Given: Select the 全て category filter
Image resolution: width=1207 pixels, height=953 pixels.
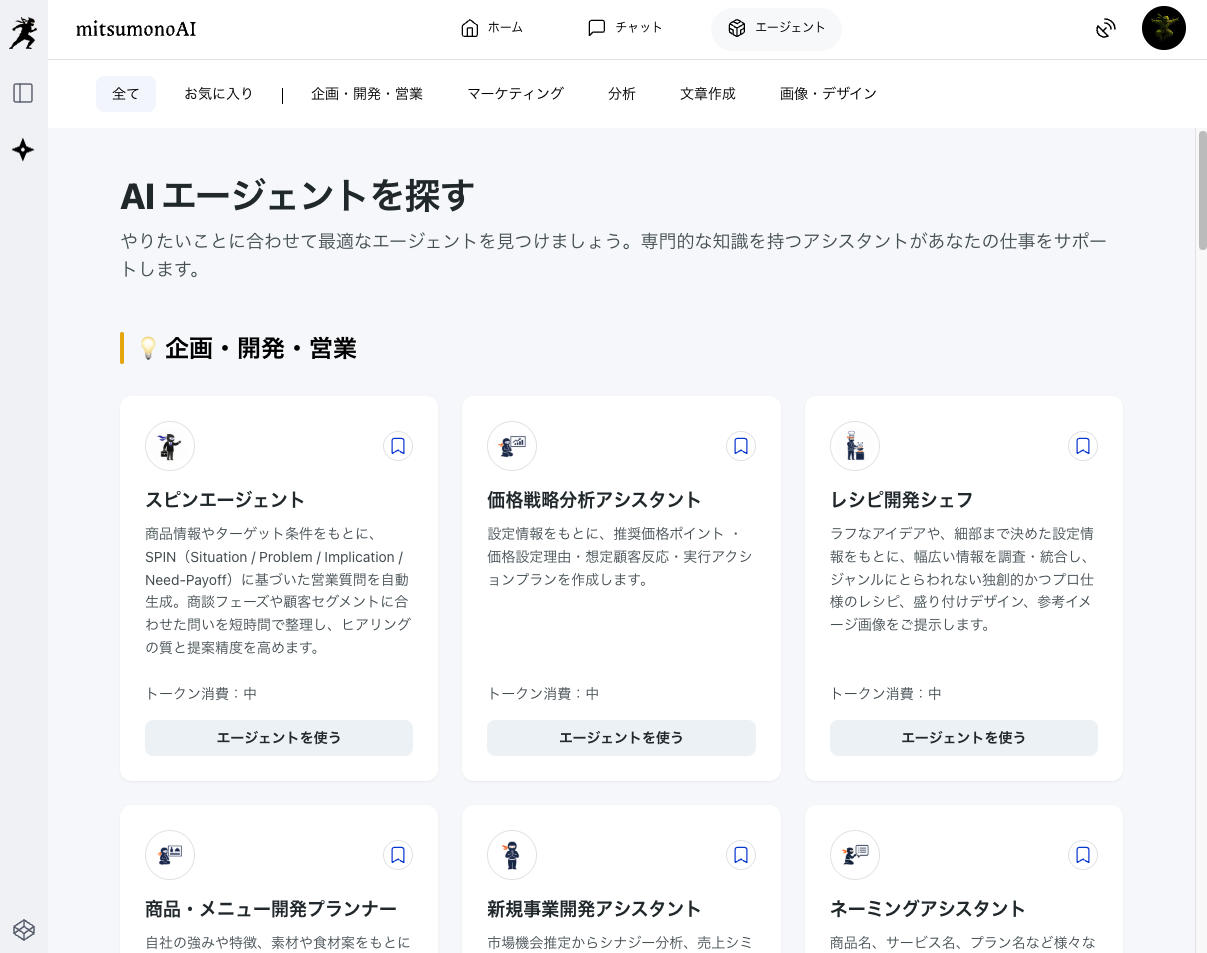Looking at the screenshot, I should [126, 94].
